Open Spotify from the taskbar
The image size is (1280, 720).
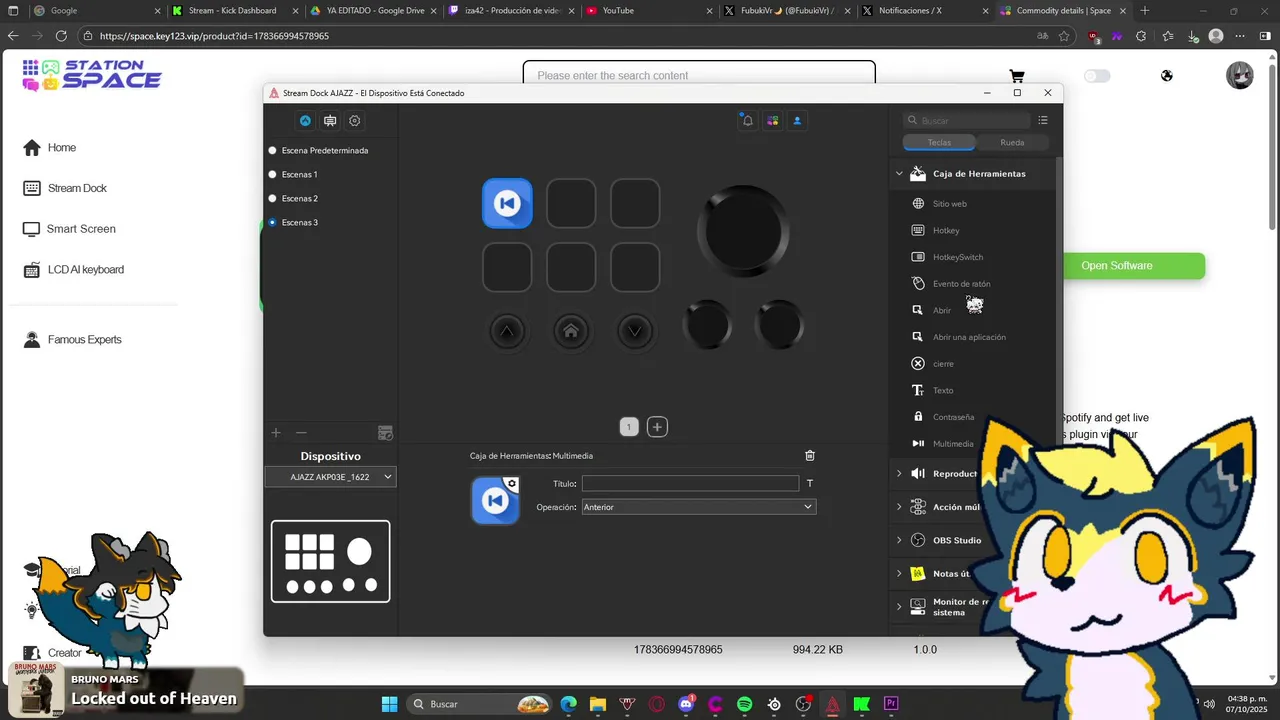click(x=745, y=704)
